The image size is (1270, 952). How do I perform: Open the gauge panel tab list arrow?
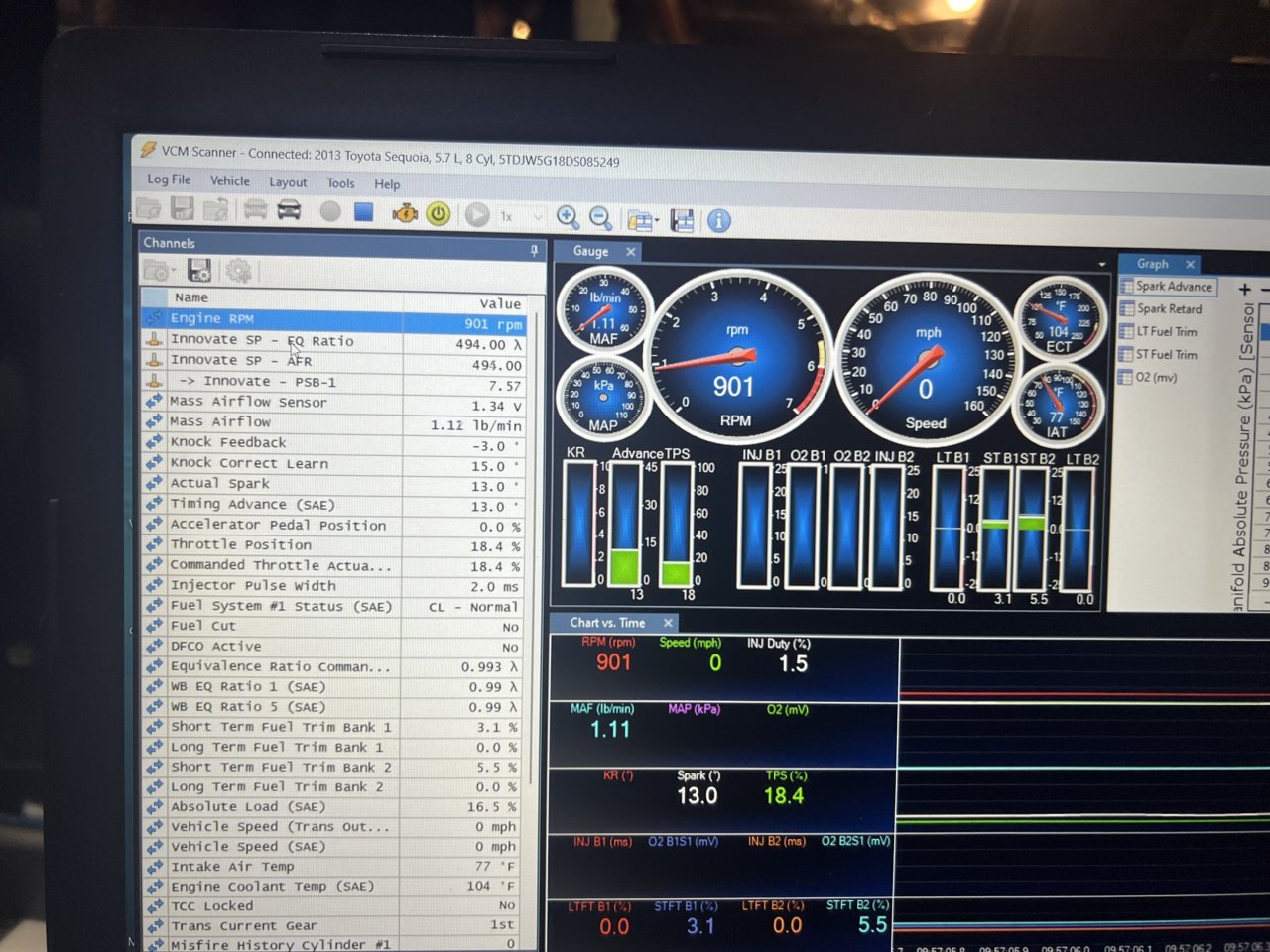pos(1102,265)
